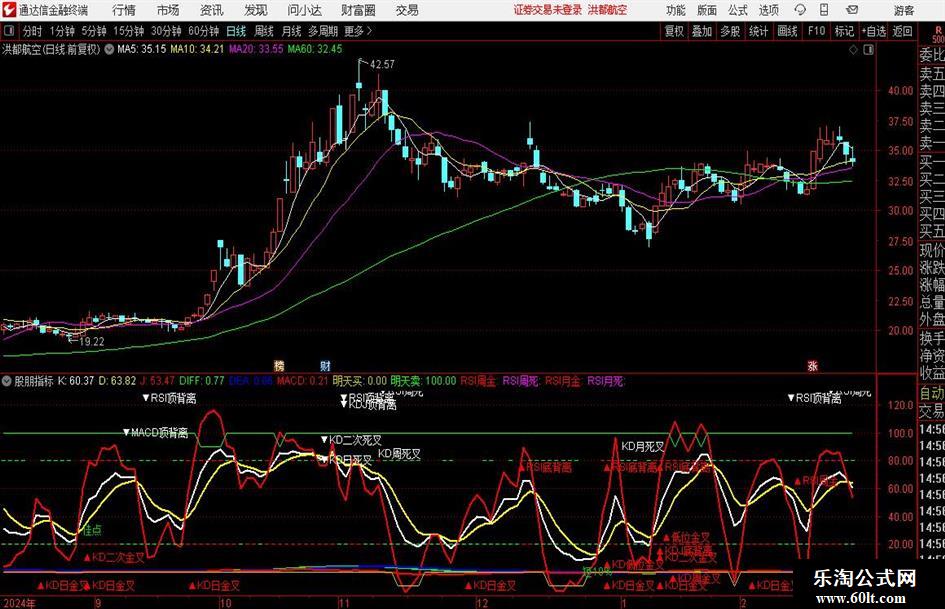Switch to 5分钟 period tab
The width and height of the screenshot is (945, 609).
pos(93,31)
